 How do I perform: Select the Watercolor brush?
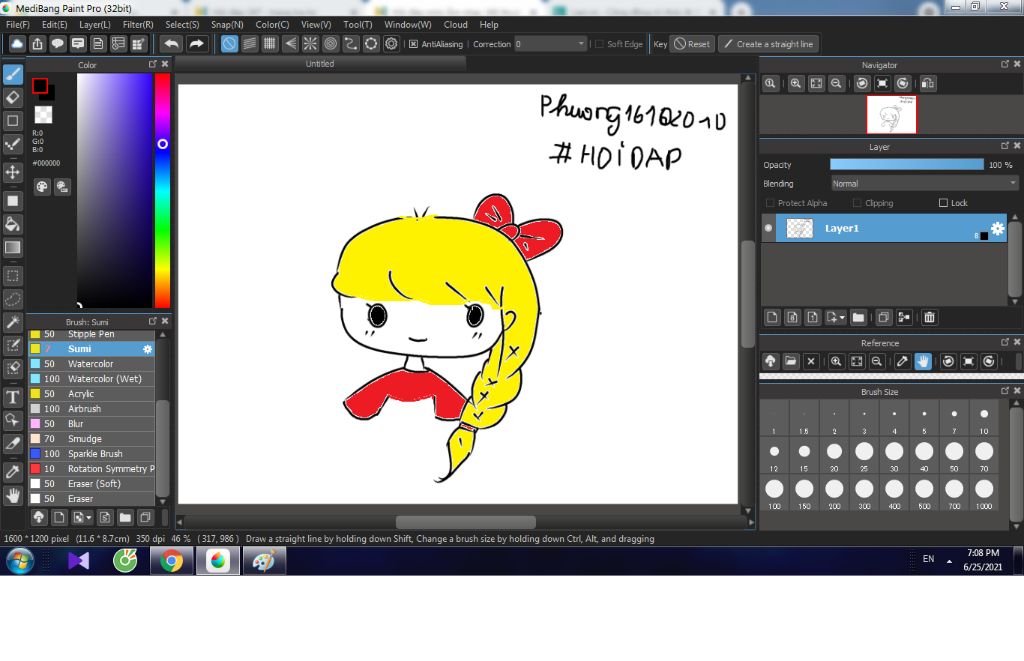[91, 364]
